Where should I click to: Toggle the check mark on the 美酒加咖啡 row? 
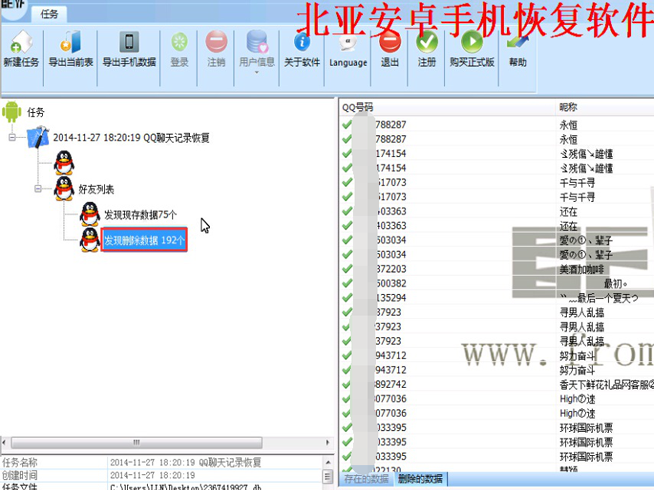[x=347, y=269]
